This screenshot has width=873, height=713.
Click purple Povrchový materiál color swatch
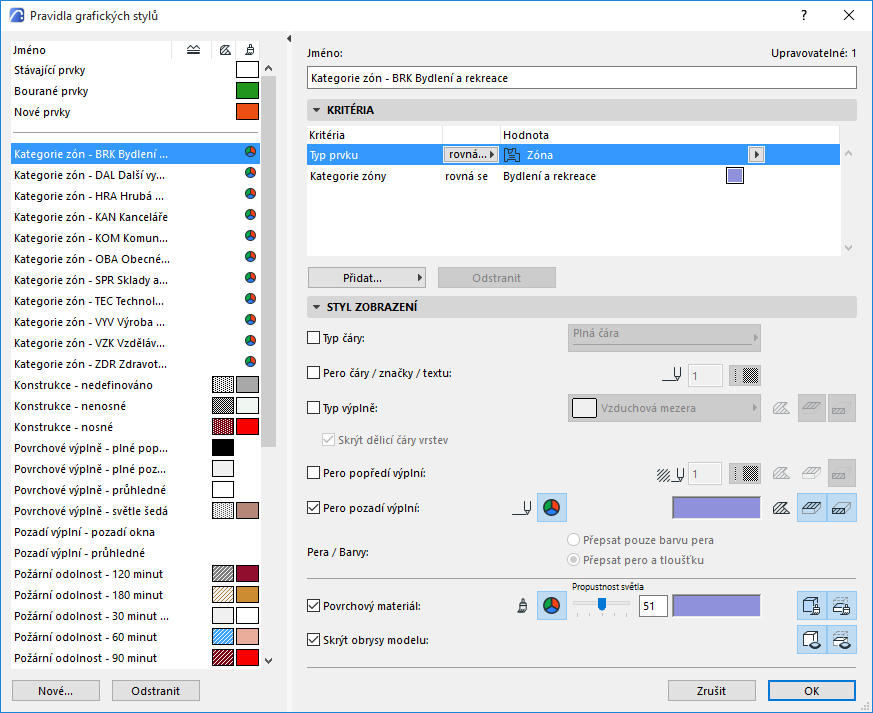click(717, 606)
